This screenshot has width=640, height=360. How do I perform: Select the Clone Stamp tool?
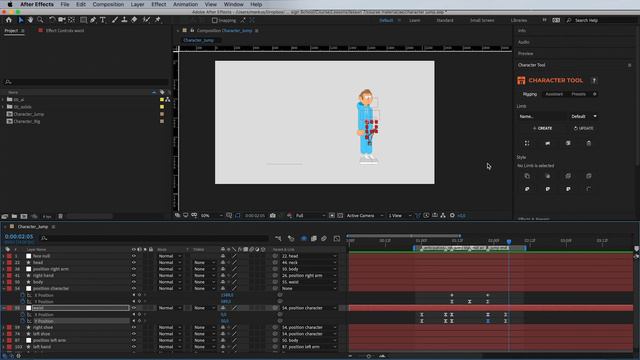click(x=124, y=20)
